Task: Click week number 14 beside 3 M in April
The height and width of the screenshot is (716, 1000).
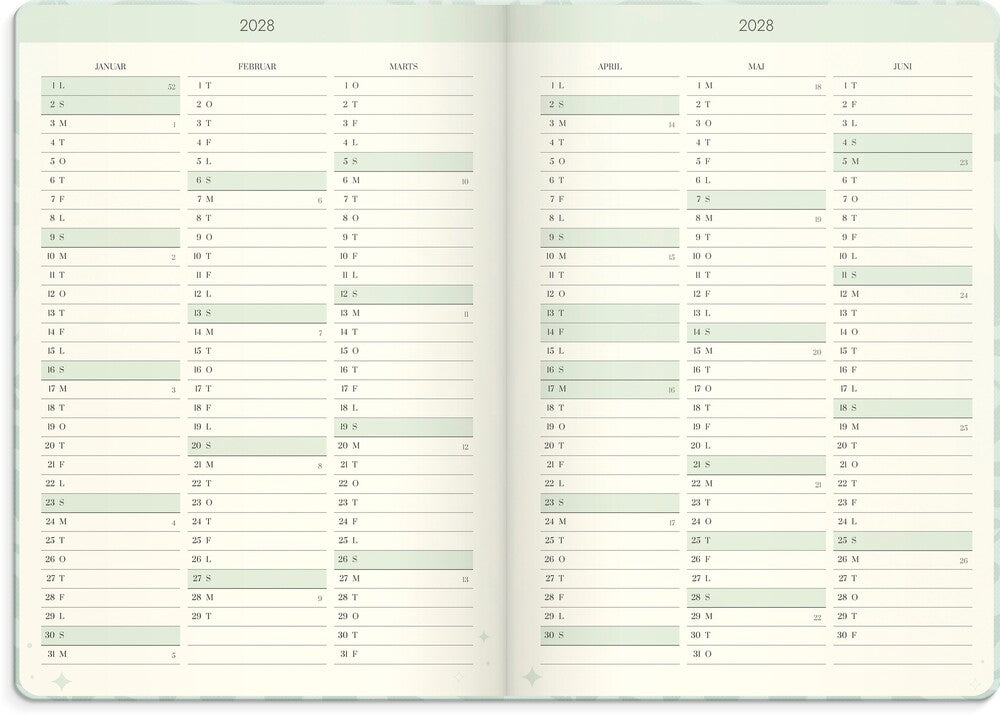Action: pos(672,125)
